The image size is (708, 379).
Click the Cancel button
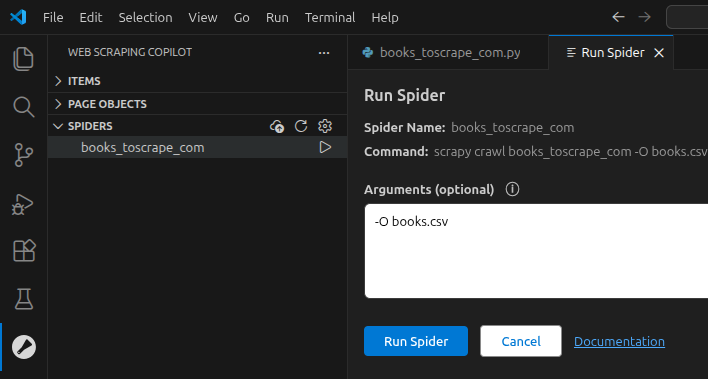(x=521, y=341)
